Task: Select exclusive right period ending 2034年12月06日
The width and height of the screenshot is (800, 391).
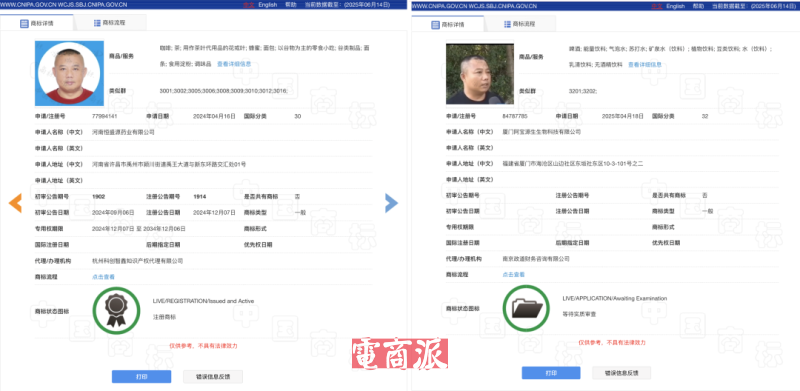Action: 139,229
